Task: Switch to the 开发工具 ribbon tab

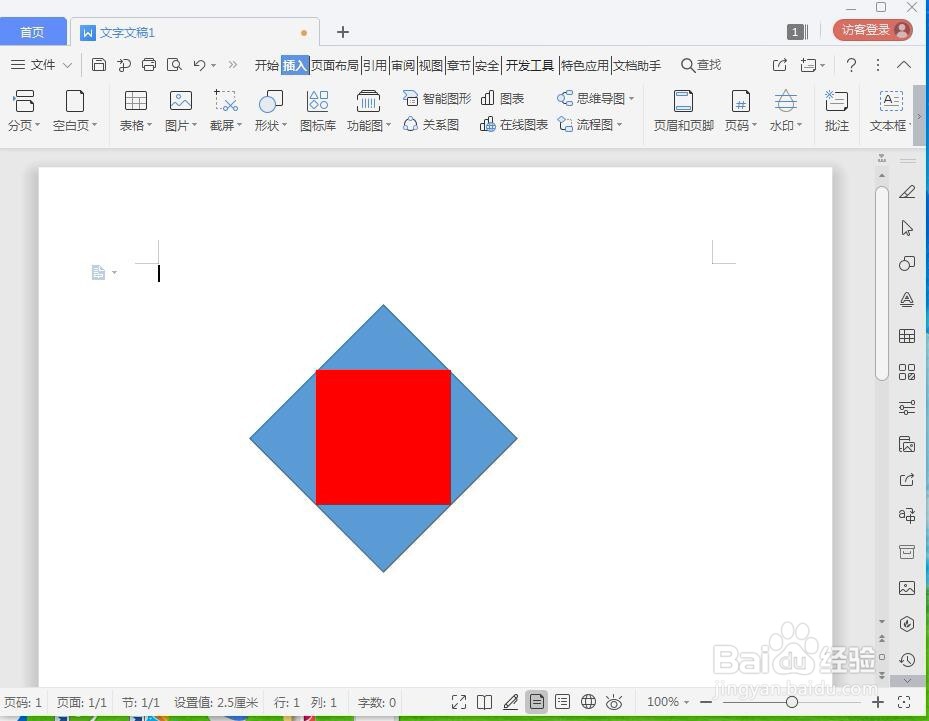Action: coord(530,65)
